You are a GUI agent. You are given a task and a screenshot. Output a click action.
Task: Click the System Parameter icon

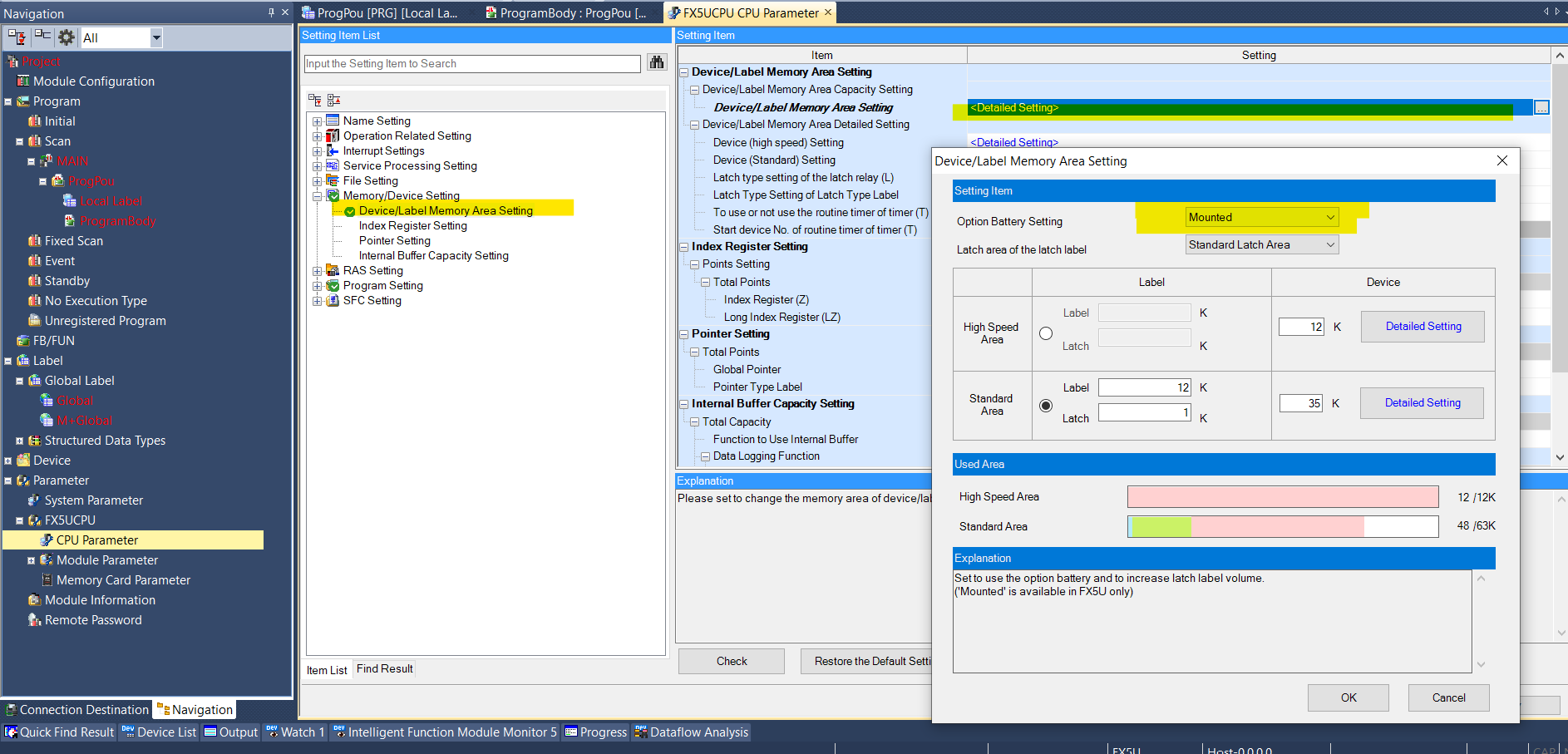[x=35, y=500]
